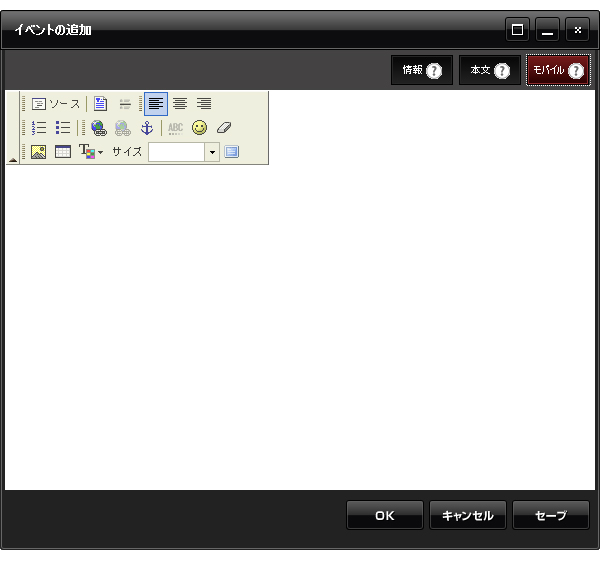Insert a numbered list
Screen dimensions: 600x570
click(x=39, y=128)
